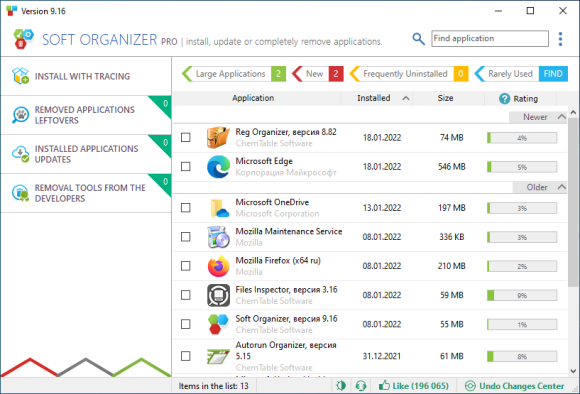Click the Removed Applications Leftovers paw icon

[x=20, y=115]
